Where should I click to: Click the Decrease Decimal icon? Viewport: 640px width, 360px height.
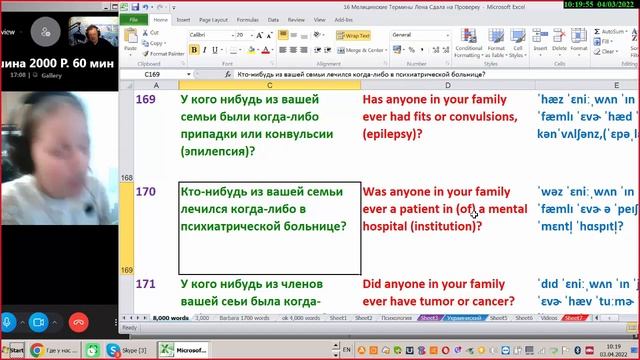click(x=446, y=50)
